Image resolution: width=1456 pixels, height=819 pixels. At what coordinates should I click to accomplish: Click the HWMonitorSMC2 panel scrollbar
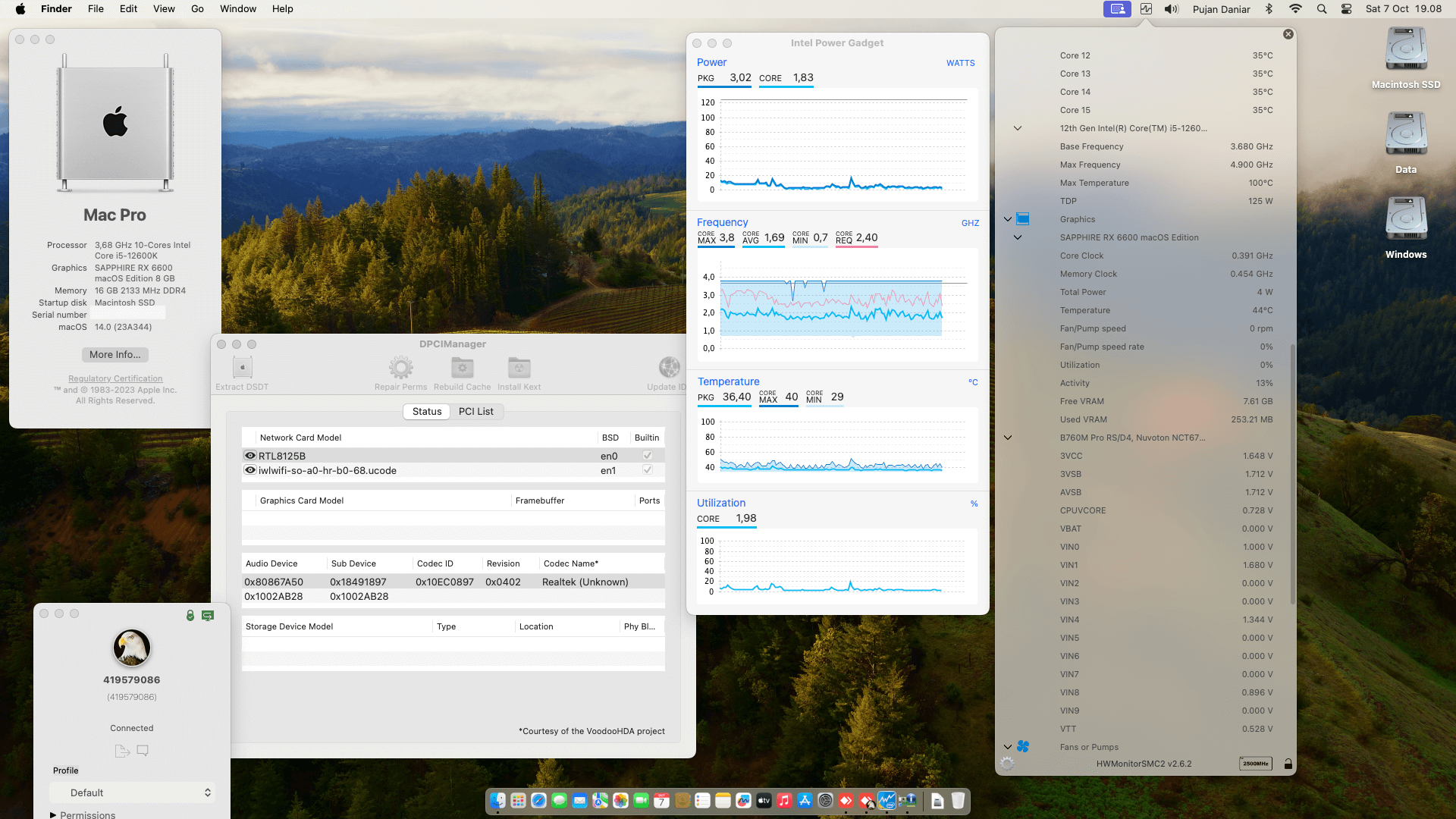click(x=1292, y=474)
